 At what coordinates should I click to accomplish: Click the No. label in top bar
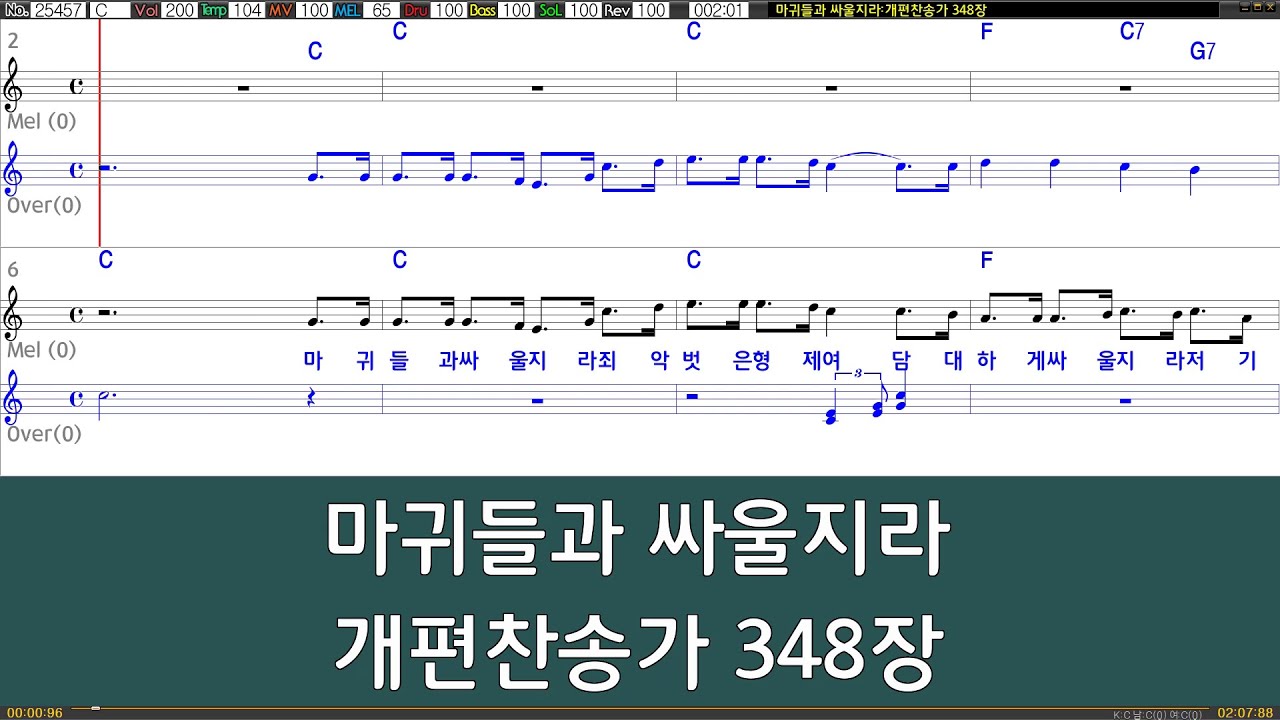point(17,10)
